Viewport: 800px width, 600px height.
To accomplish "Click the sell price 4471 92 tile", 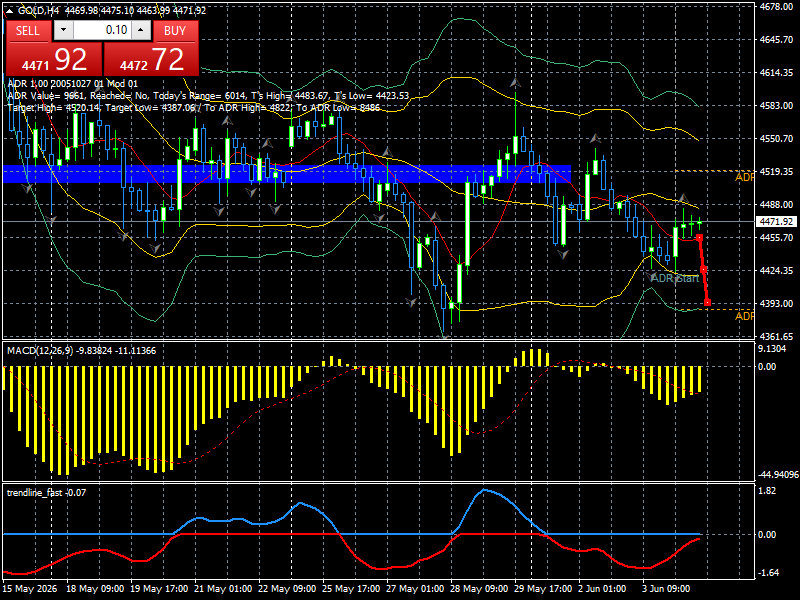I will click(x=54, y=59).
